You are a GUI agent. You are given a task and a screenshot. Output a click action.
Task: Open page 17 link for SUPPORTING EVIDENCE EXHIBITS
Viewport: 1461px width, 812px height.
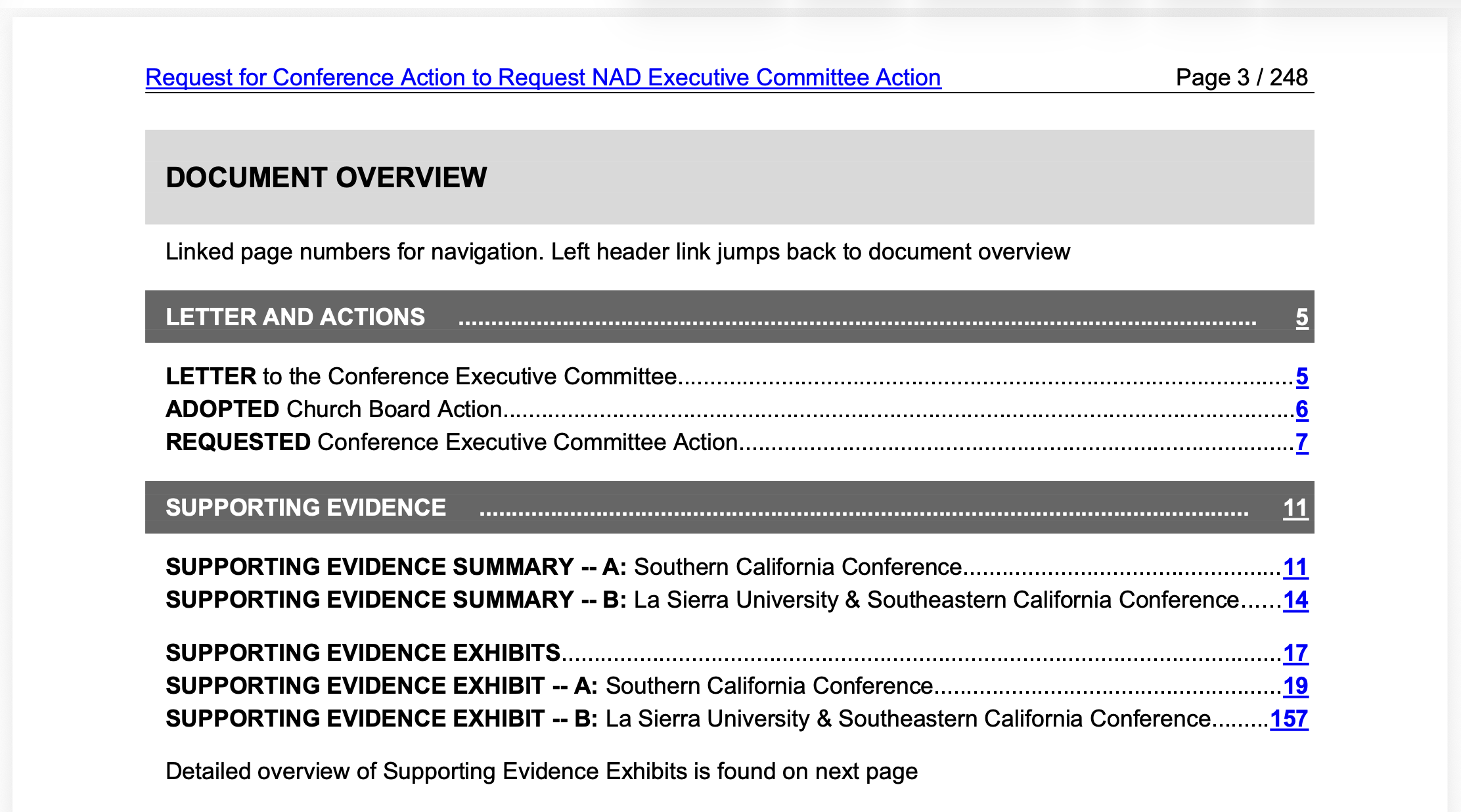coord(1295,653)
